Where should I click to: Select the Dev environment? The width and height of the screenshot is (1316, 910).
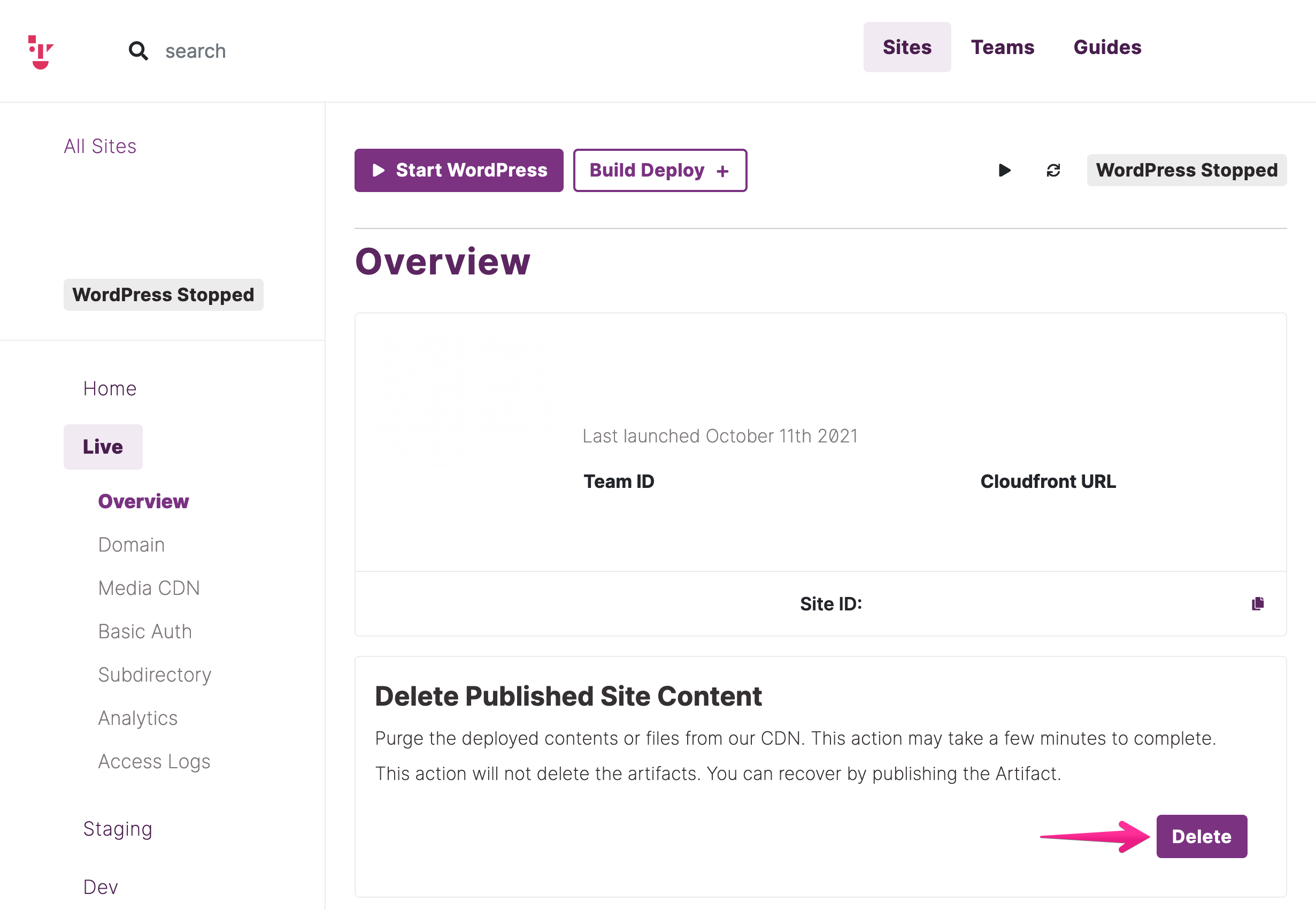coord(101,886)
